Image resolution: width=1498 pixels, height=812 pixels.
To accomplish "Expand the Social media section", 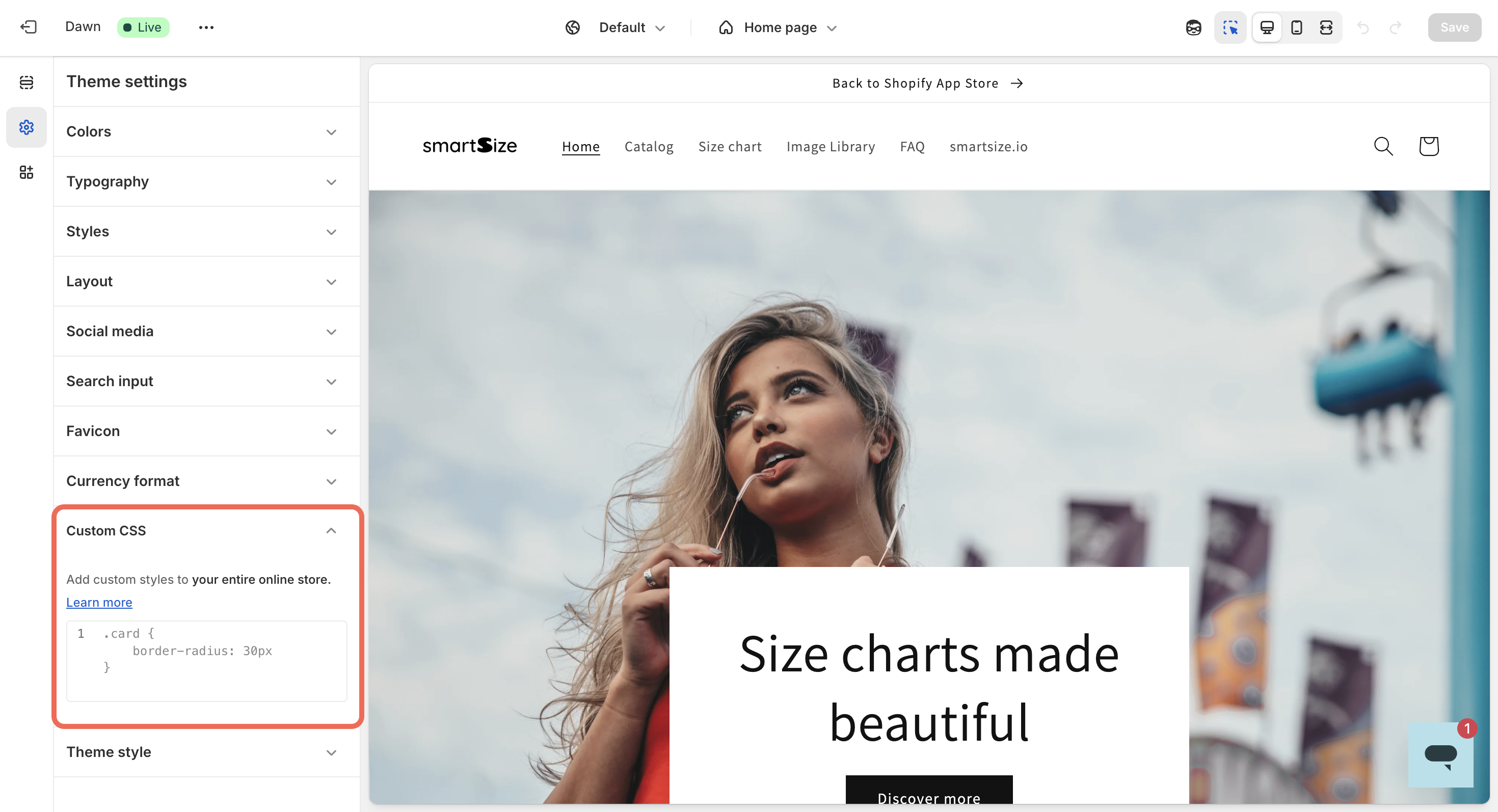I will [x=206, y=331].
